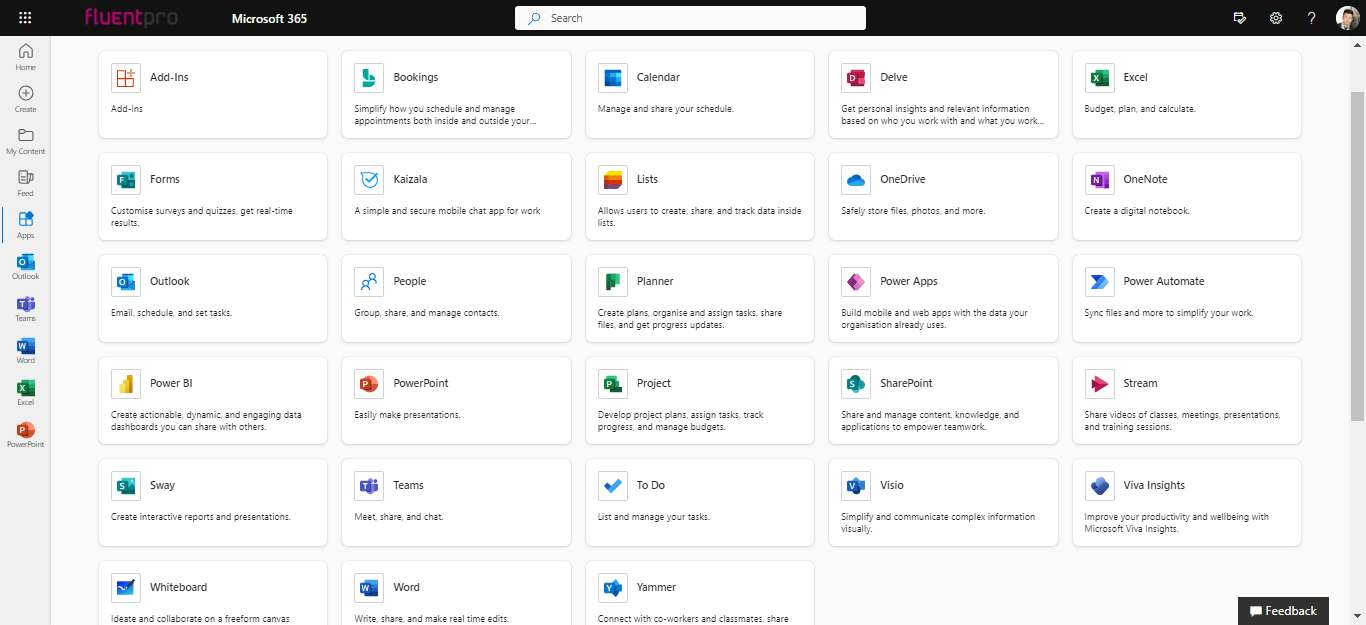Open the Viva Insights icon
Viewport: 1366px width, 625px height.
coord(1099,486)
